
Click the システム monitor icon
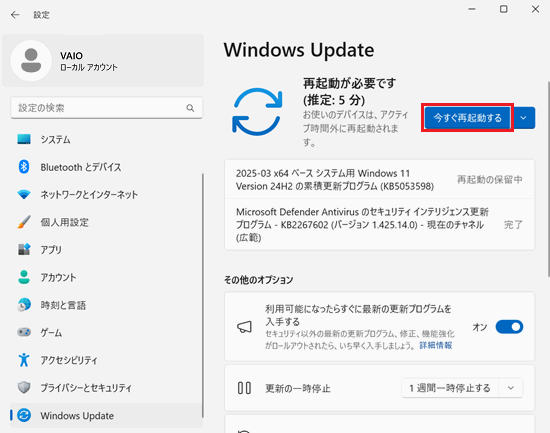point(24,139)
